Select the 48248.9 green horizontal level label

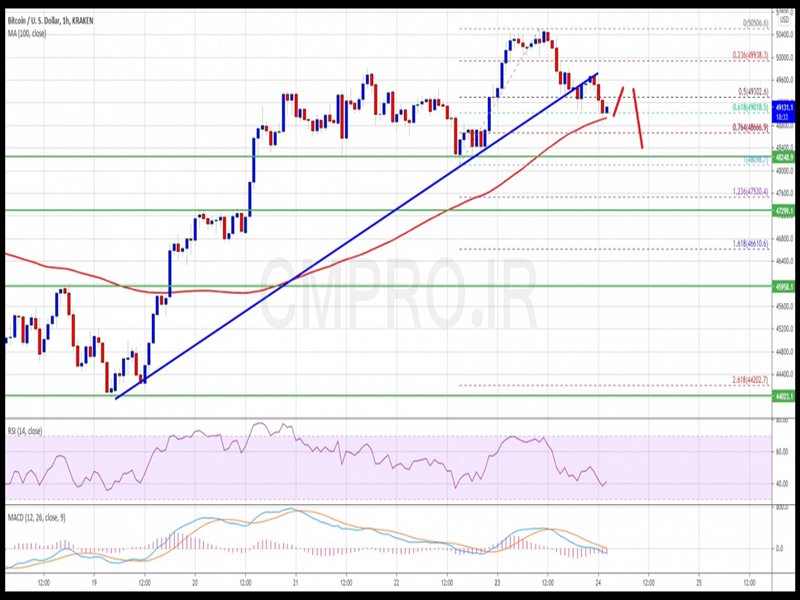(x=782, y=157)
